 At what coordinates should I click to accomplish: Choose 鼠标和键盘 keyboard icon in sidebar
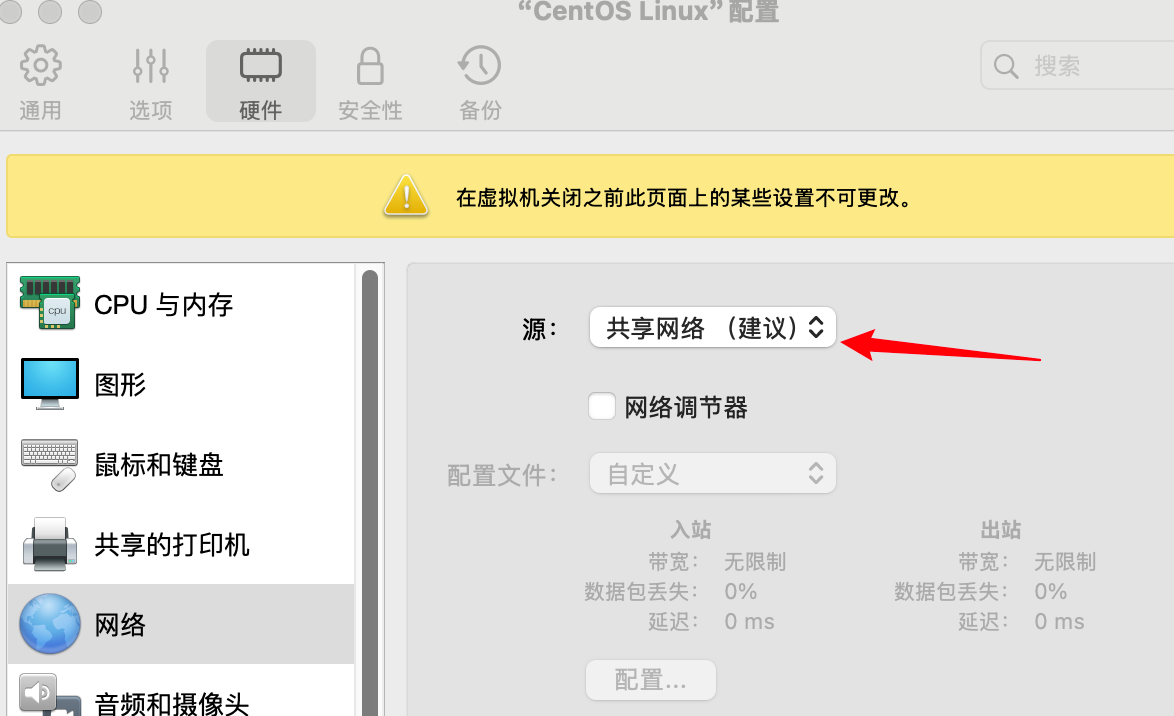click(49, 464)
